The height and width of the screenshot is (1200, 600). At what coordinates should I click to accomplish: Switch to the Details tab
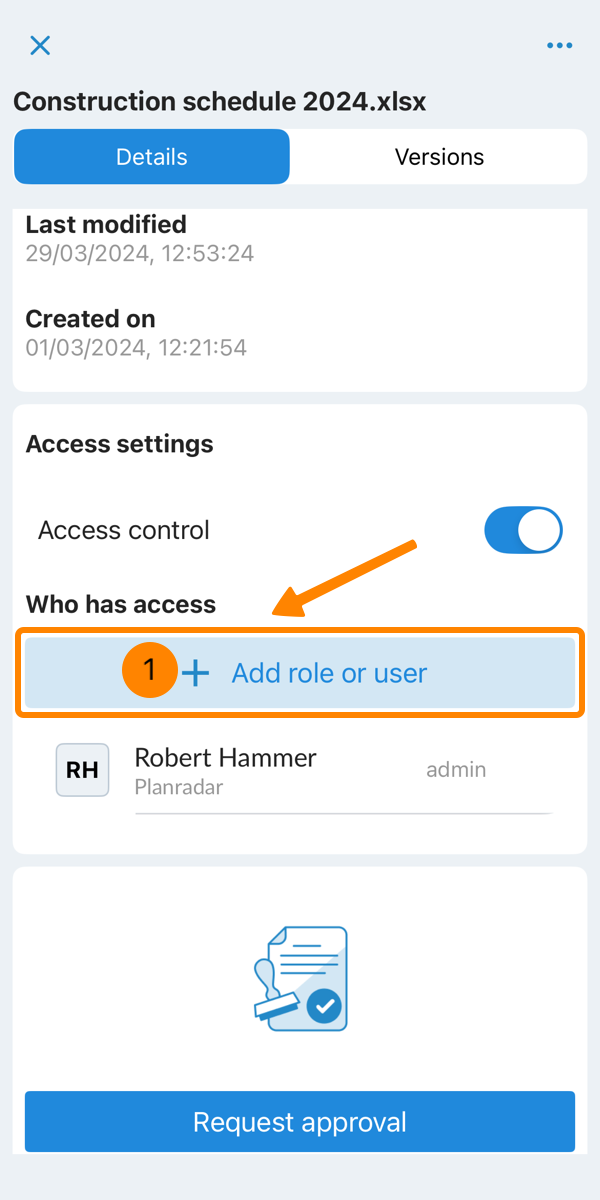coord(152,157)
